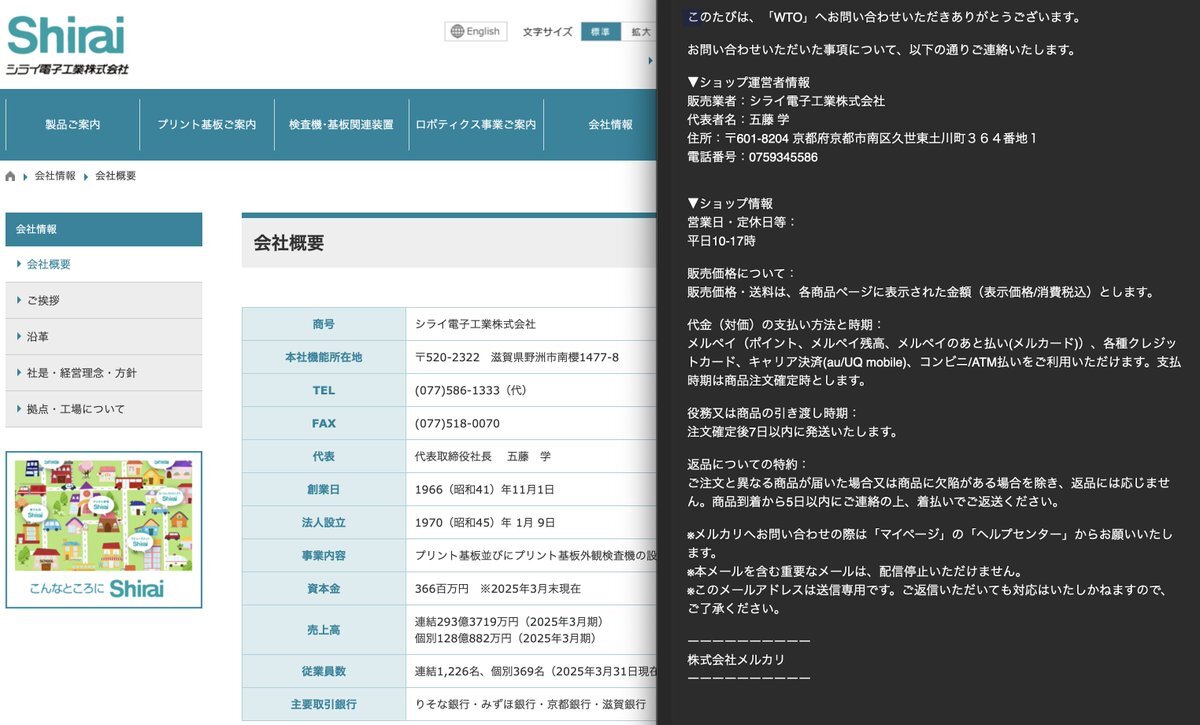Click the 会社情報 sidebar header
1200x725 pixels.
click(103, 229)
